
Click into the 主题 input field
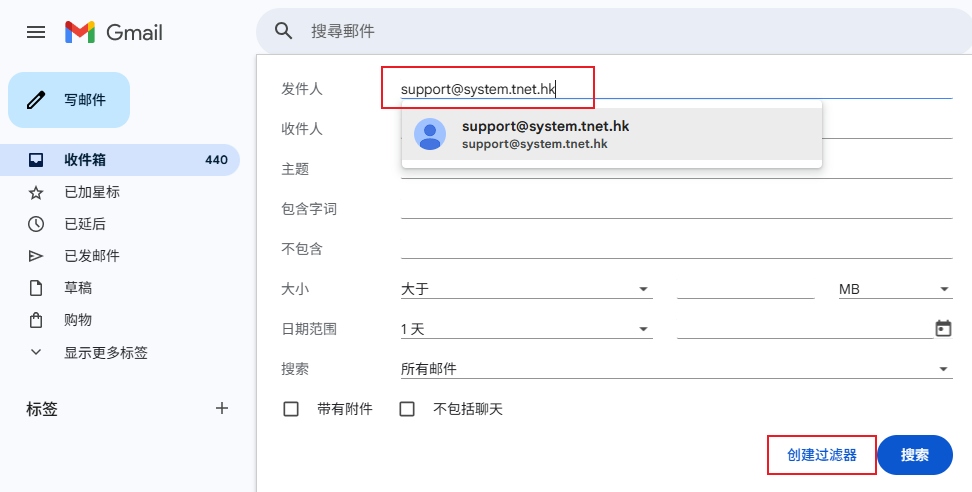tap(676, 169)
